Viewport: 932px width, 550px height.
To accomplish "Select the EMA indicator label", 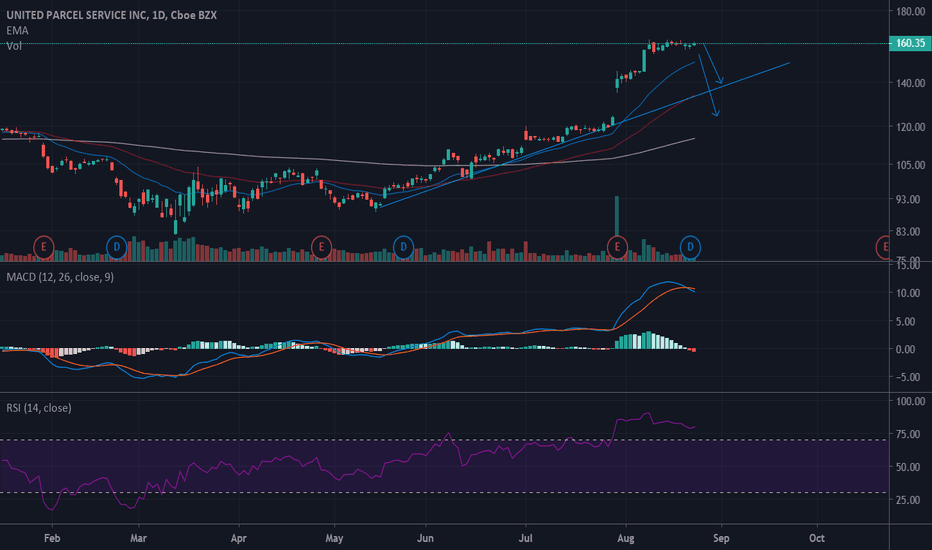I will click(x=17, y=30).
